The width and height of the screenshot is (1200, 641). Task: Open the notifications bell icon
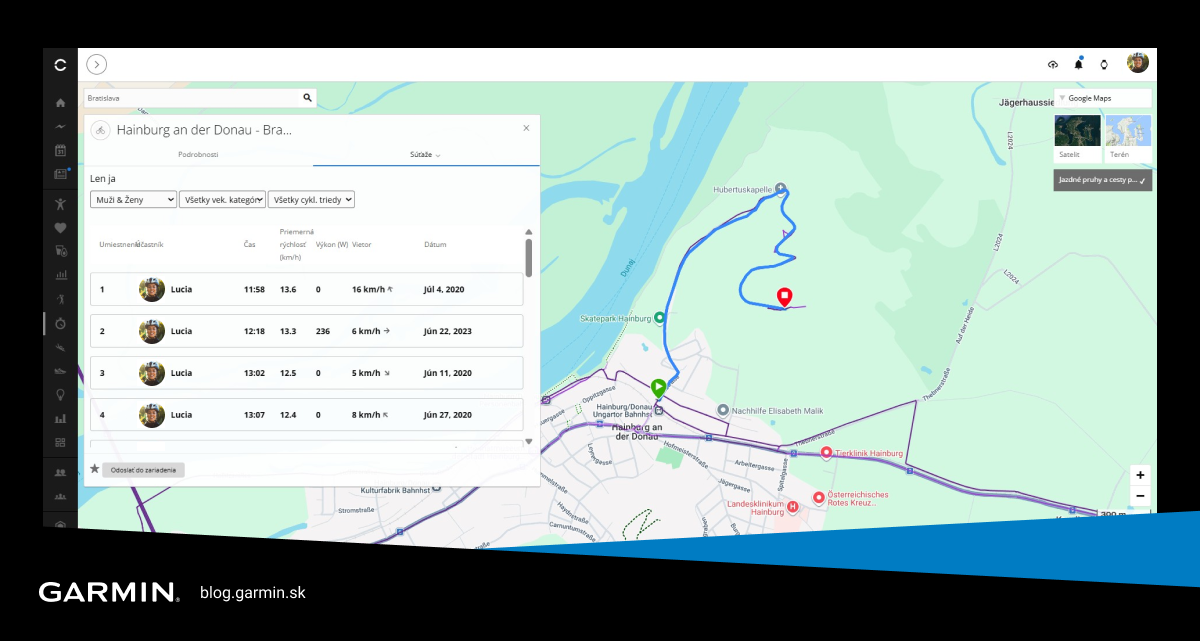click(x=1078, y=64)
